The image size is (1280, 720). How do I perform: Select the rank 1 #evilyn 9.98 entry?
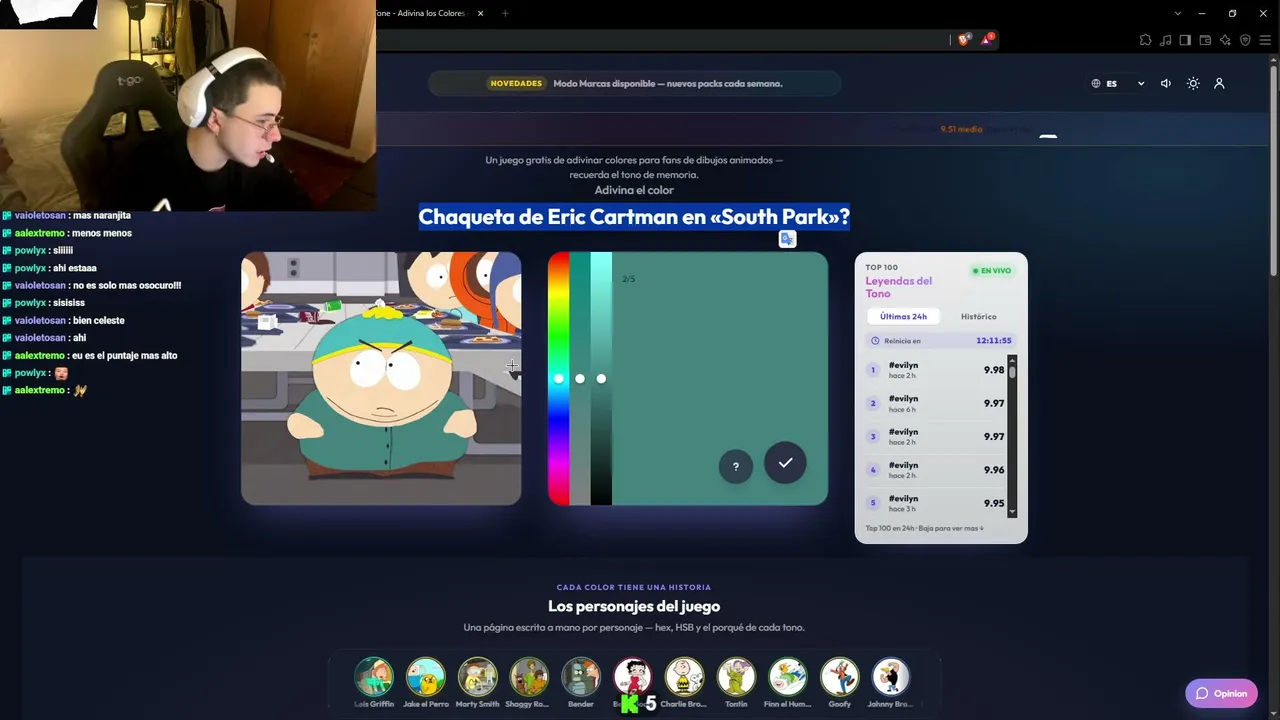[x=936, y=370]
